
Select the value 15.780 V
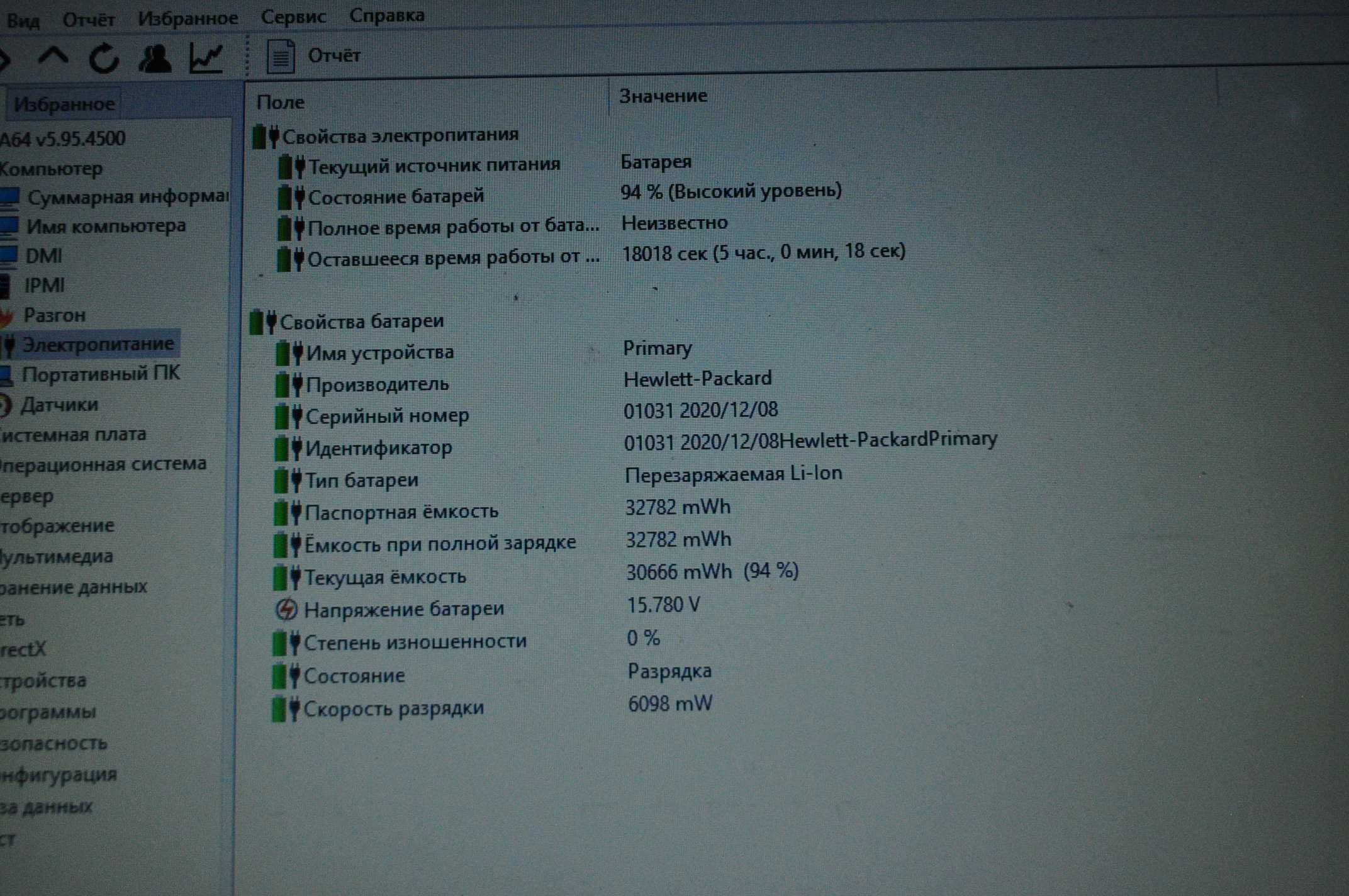[663, 605]
